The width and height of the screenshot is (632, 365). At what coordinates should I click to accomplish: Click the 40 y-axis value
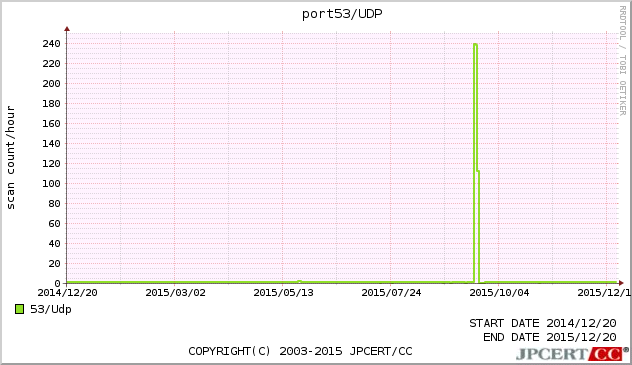pyautogui.click(x=54, y=244)
